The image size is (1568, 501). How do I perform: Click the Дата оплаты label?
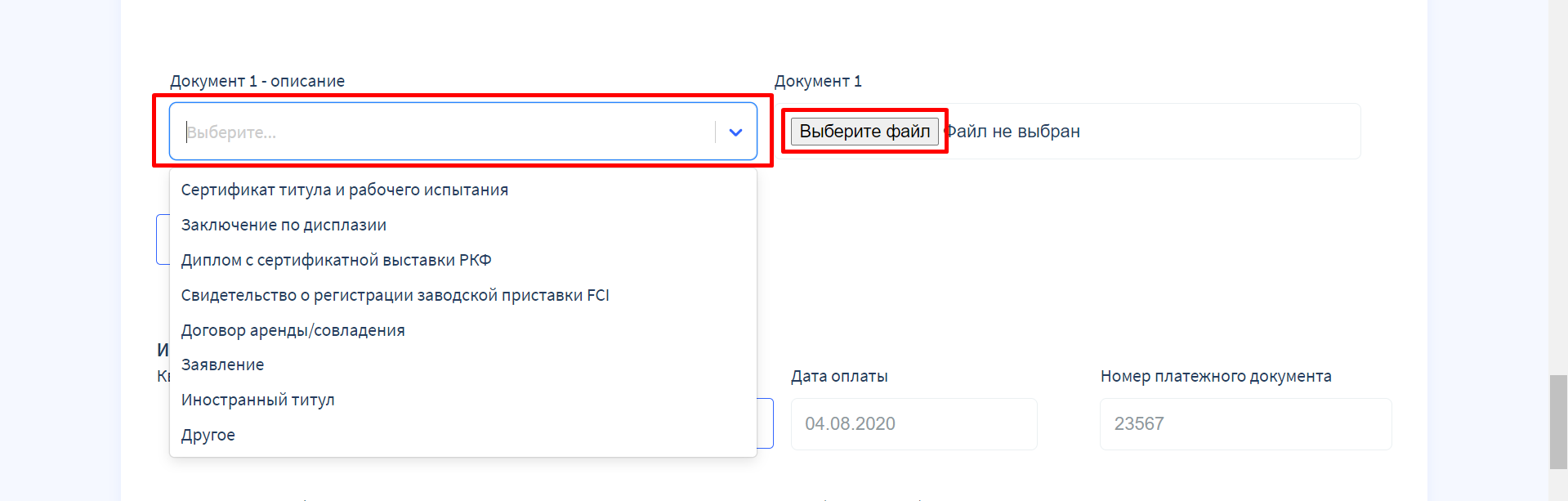tap(838, 376)
